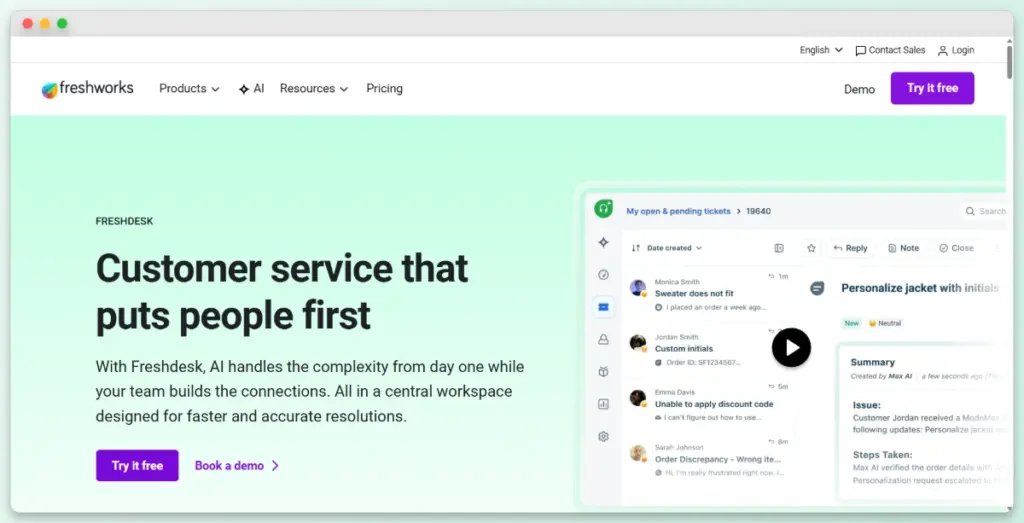Screen dimensions: 1024x523
Task: Play the Freshdesk demo video
Action: pyautogui.click(x=791, y=348)
